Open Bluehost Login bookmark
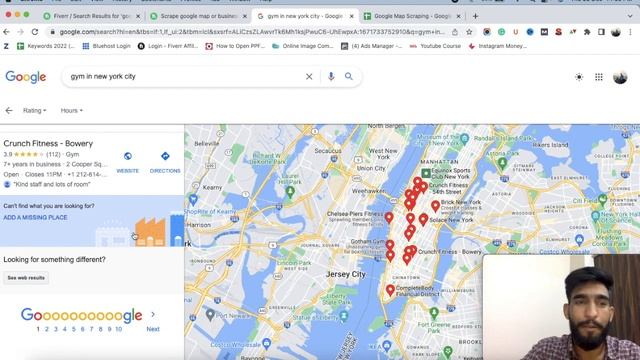Screen dimensions: 640x360 point(107,46)
